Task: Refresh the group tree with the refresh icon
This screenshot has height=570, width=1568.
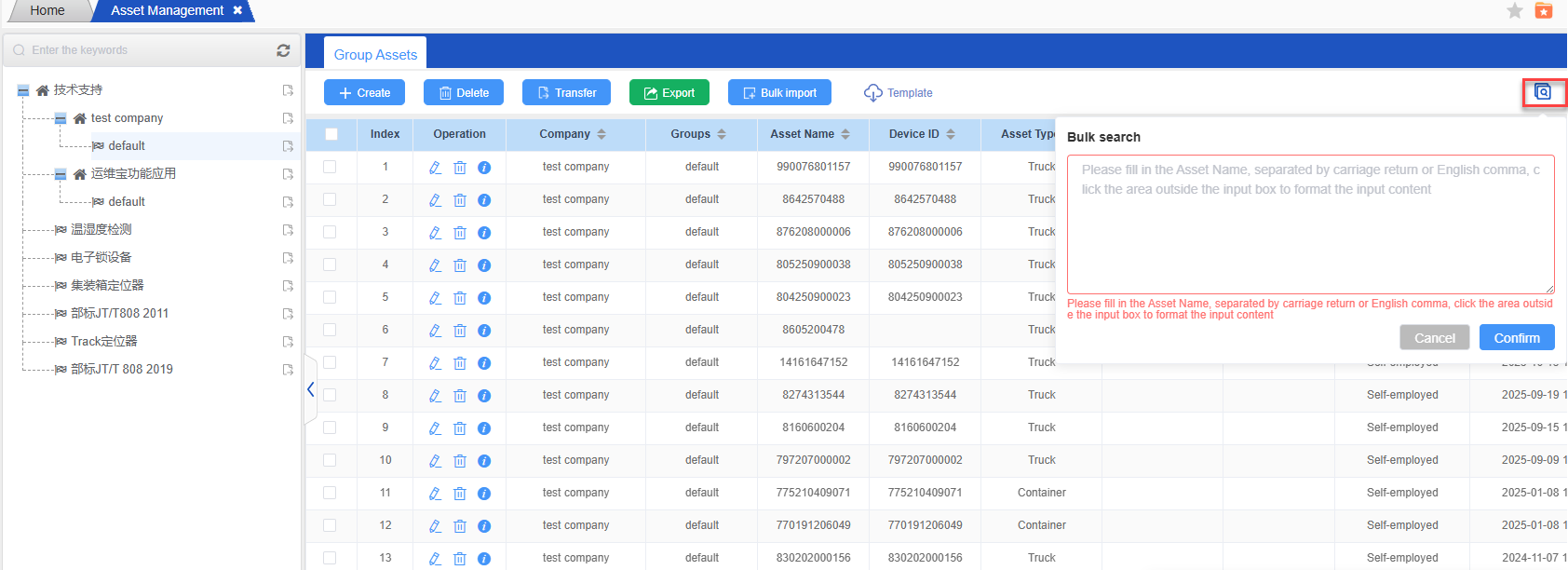Action: pyautogui.click(x=283, y=50)
